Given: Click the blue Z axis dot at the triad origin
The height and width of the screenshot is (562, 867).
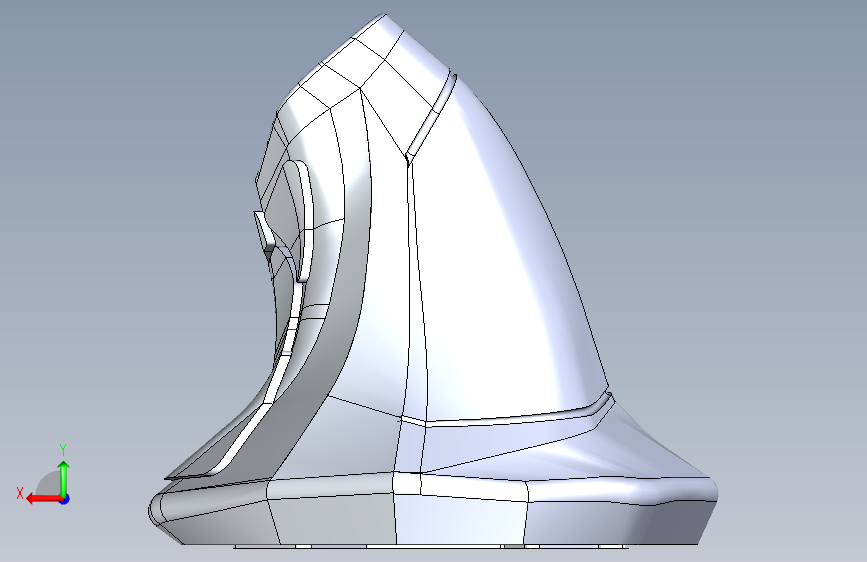Looking at the screenshot, I should [65, 499].
